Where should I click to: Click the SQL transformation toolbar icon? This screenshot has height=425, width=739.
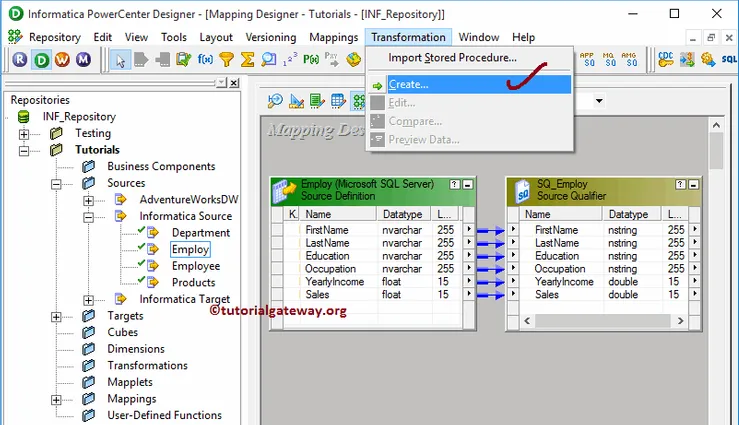729,59
